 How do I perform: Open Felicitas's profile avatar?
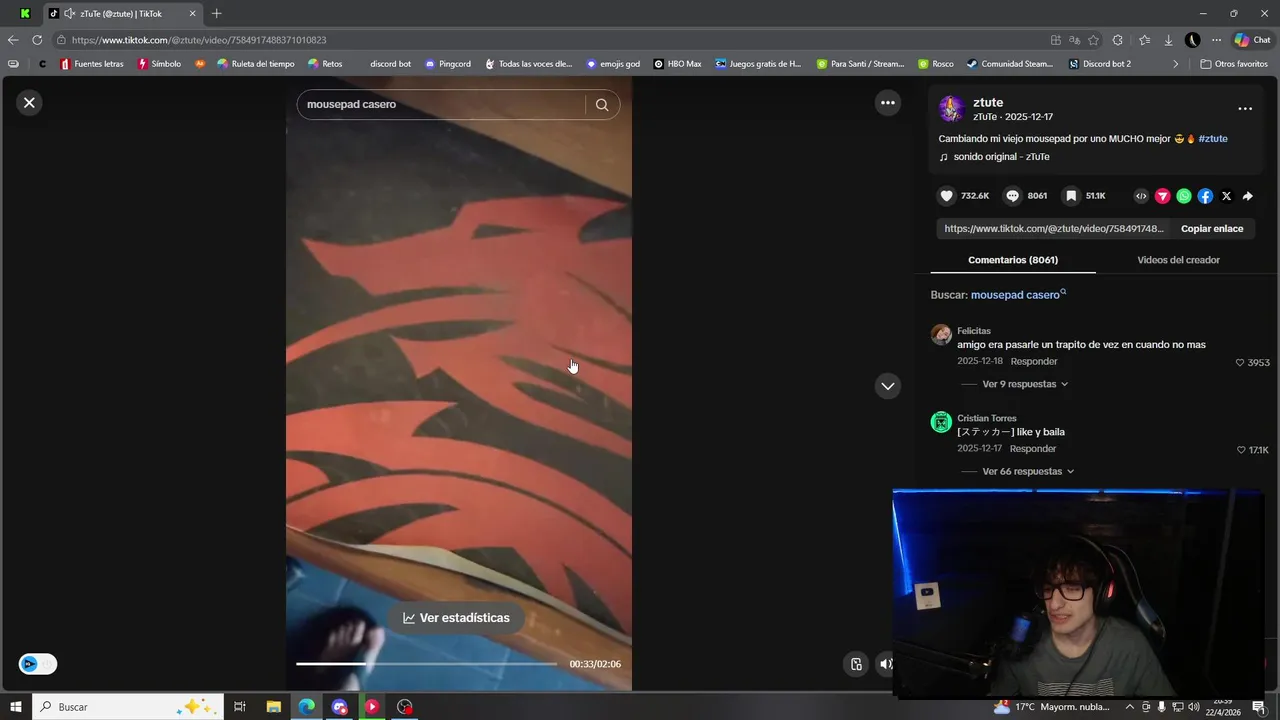941,335
